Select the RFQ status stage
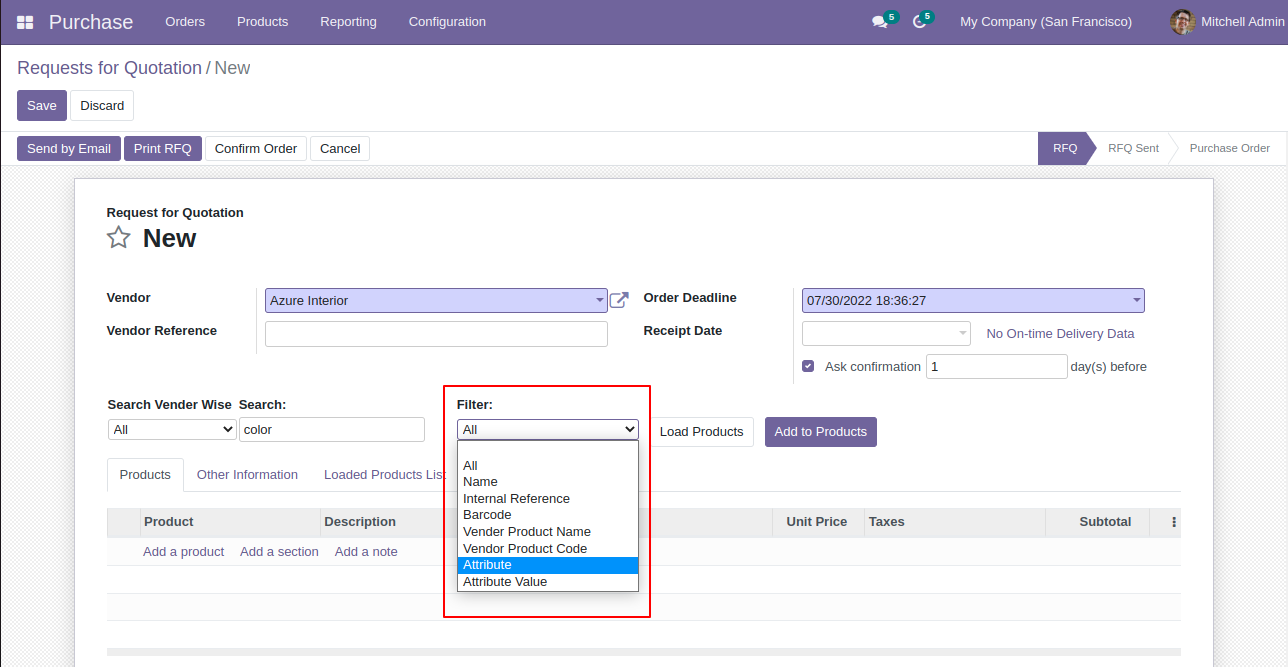Screen dimensions: 1288x667 (1065, 148)
